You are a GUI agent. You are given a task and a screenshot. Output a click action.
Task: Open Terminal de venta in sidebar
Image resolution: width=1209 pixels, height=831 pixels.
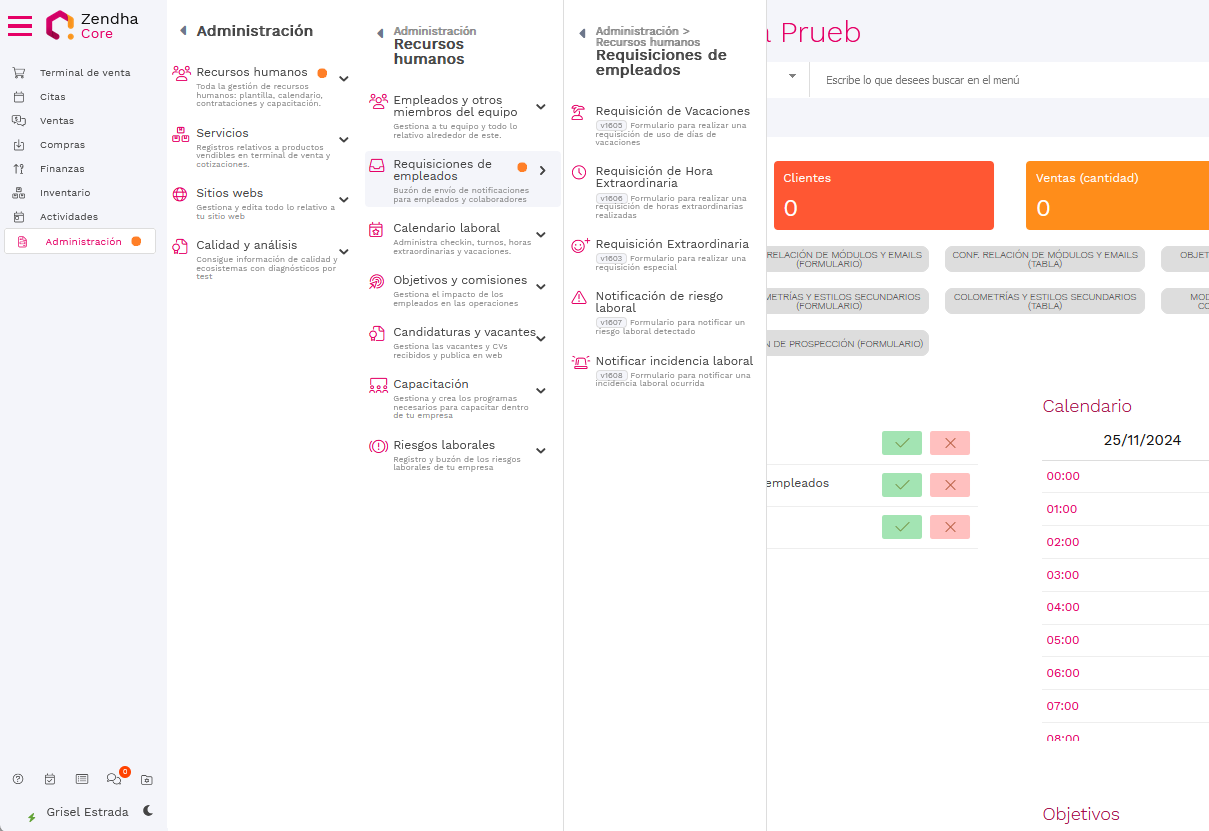(x=85, y=73)
